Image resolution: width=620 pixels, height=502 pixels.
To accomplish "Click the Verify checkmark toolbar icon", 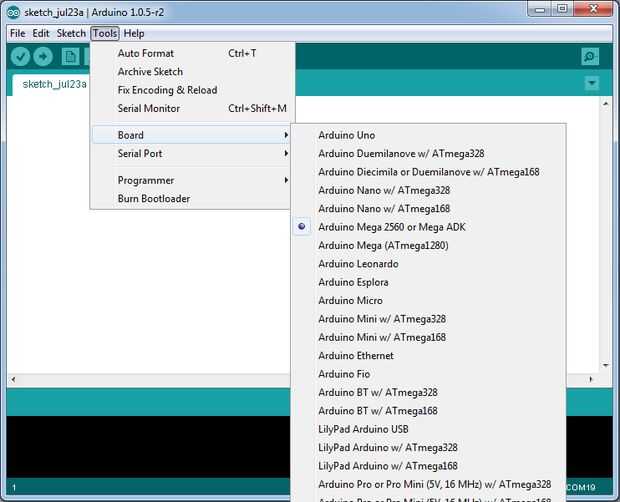I will tap(20, 57).
